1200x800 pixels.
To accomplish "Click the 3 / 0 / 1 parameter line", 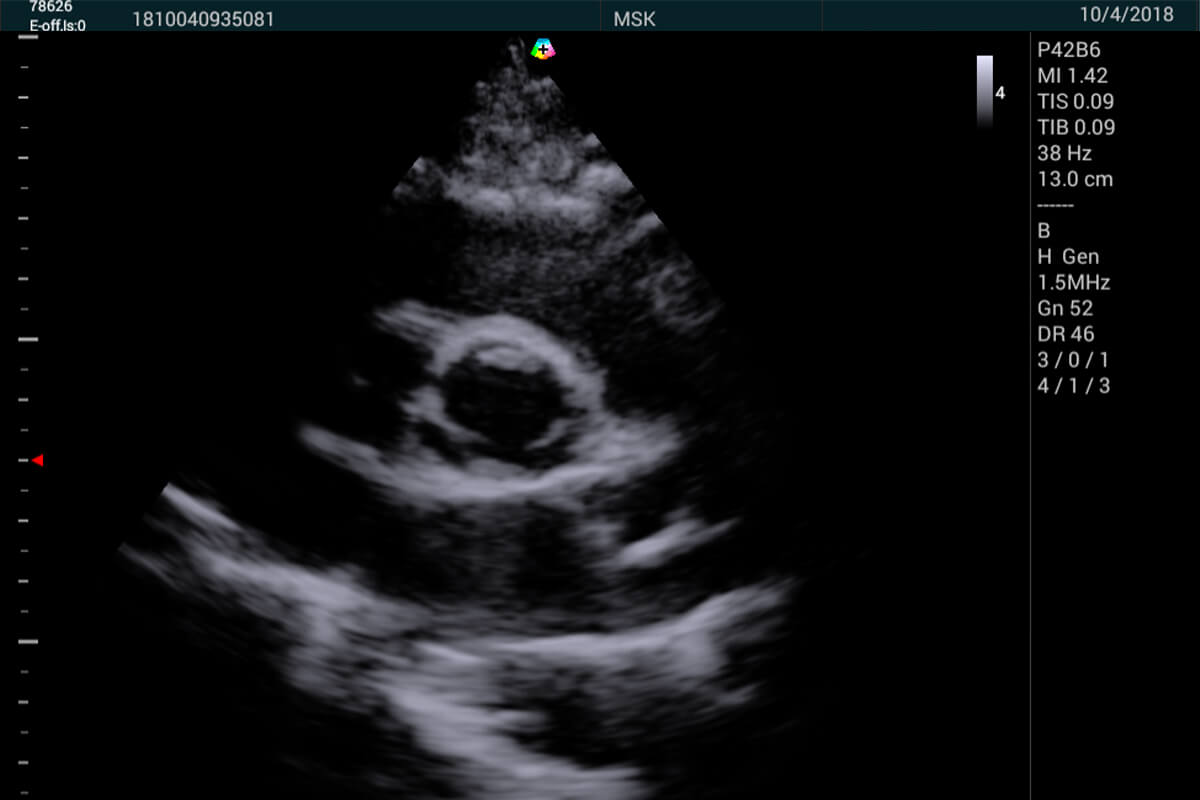I will (x=1073, y=360).
